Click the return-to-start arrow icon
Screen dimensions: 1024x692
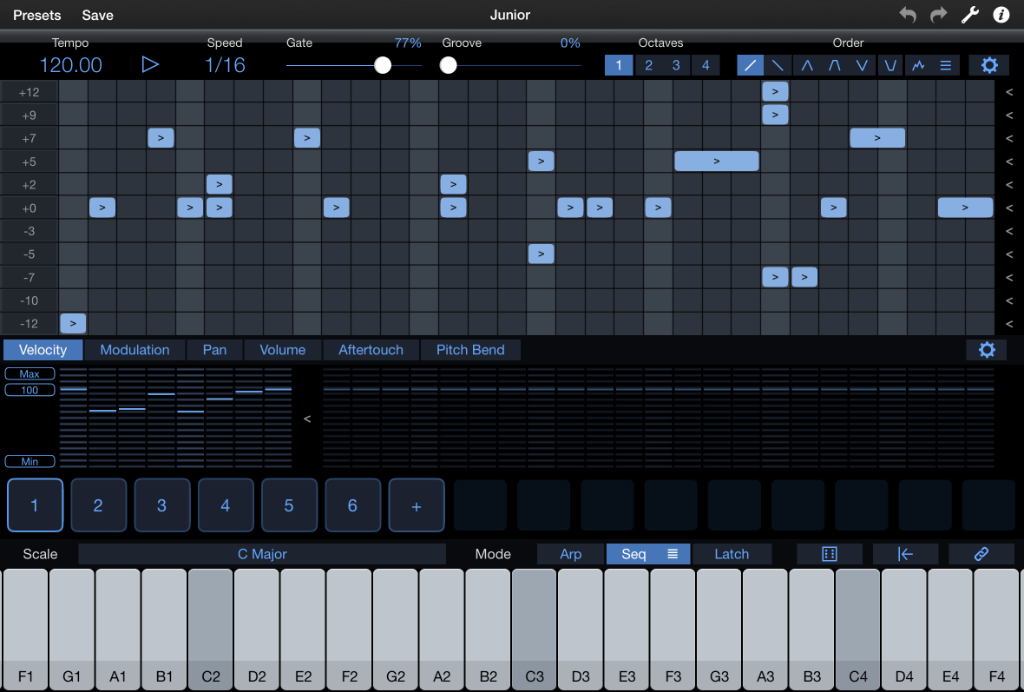click(905, 554)
